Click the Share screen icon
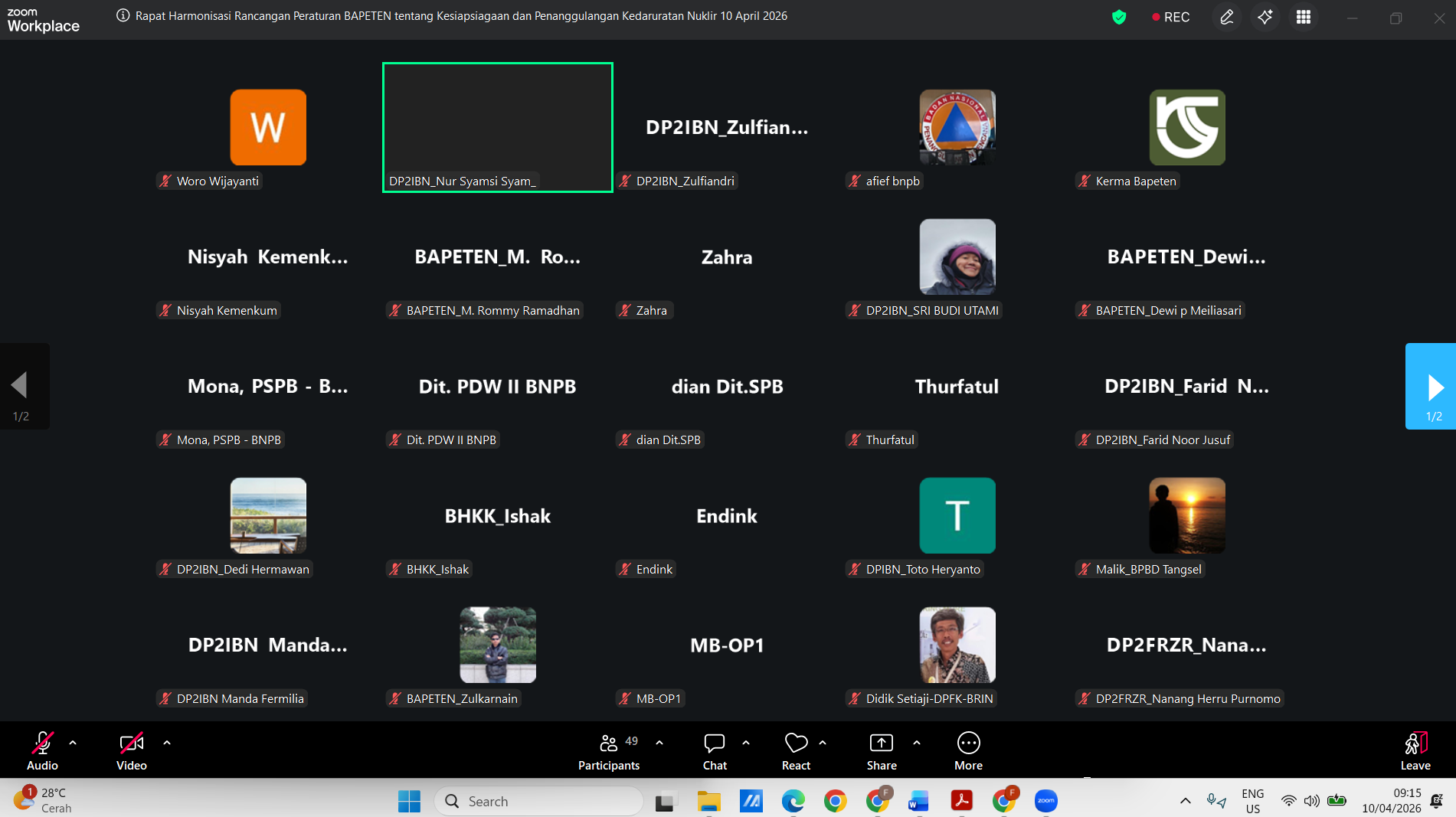The image size is (1456, 817). 881,751
